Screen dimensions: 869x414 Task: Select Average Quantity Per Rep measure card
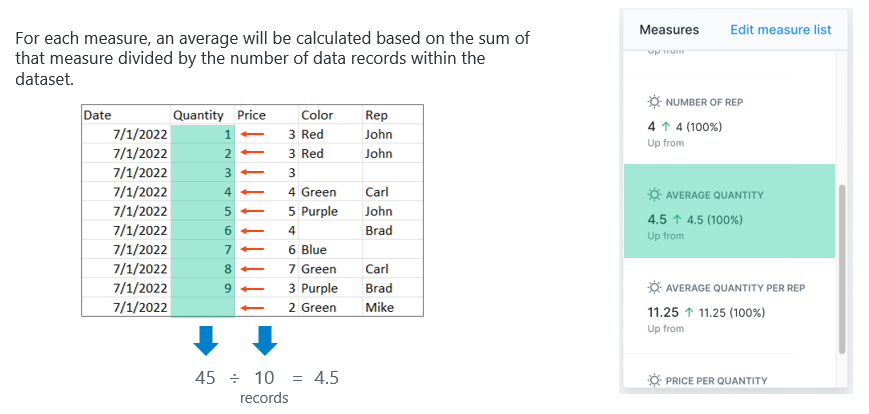[x=729, y=306]
